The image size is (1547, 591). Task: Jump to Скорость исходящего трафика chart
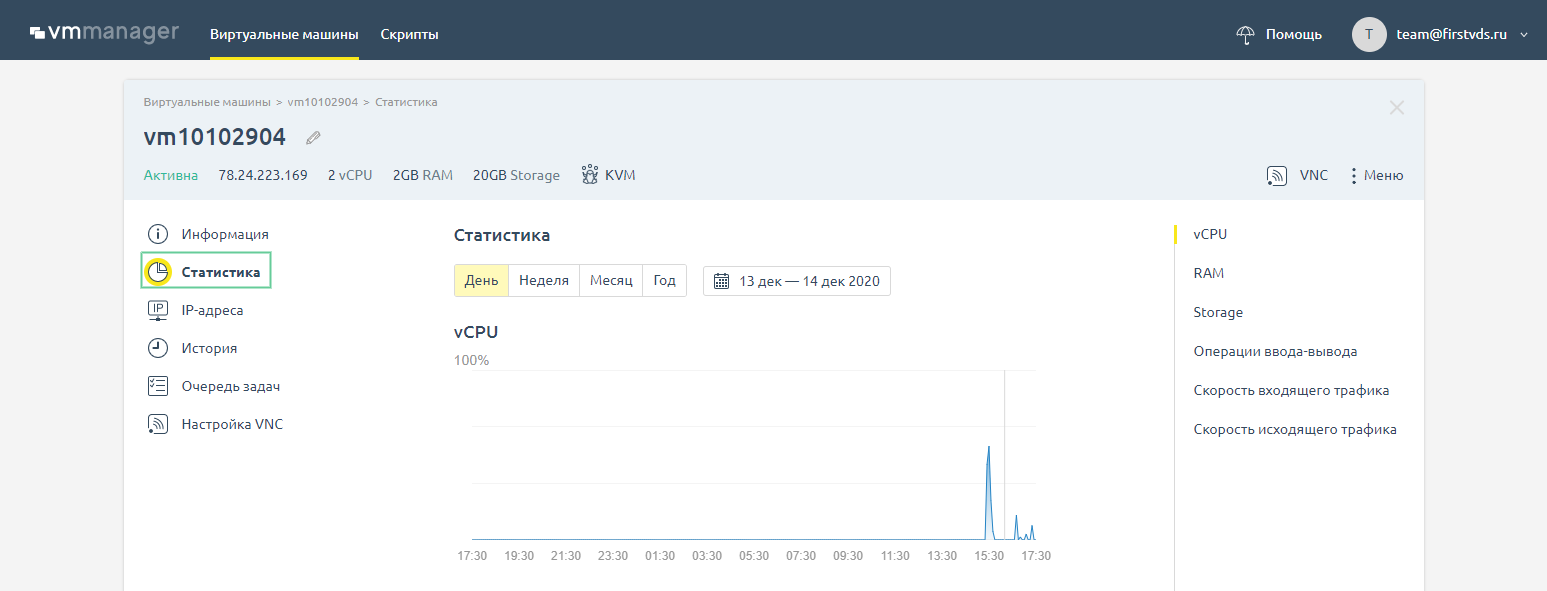[x=1295, y=429]
